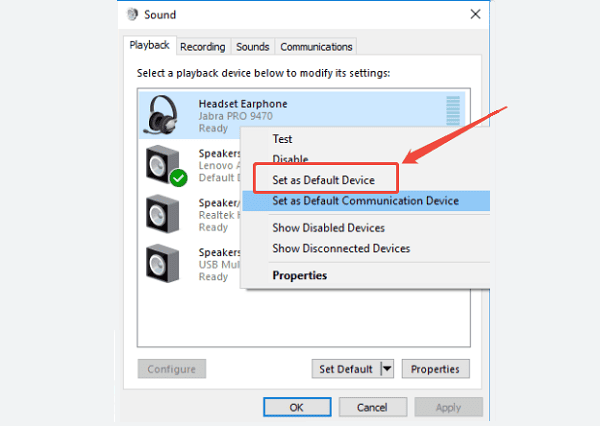
Task: Click the greyed Configure button
Action: (171, 369)
